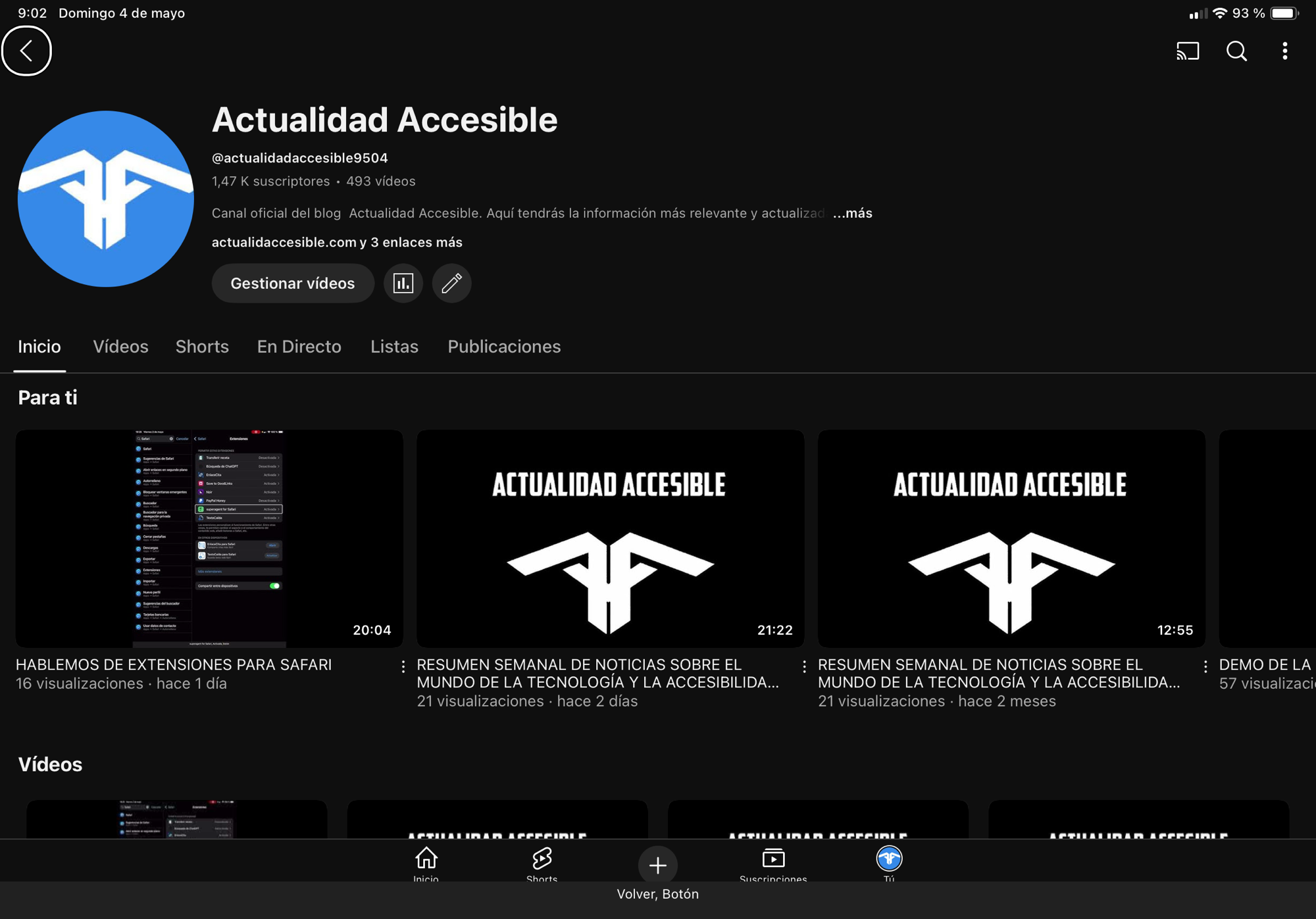Open the search magnifier icon

[1236, 51]
